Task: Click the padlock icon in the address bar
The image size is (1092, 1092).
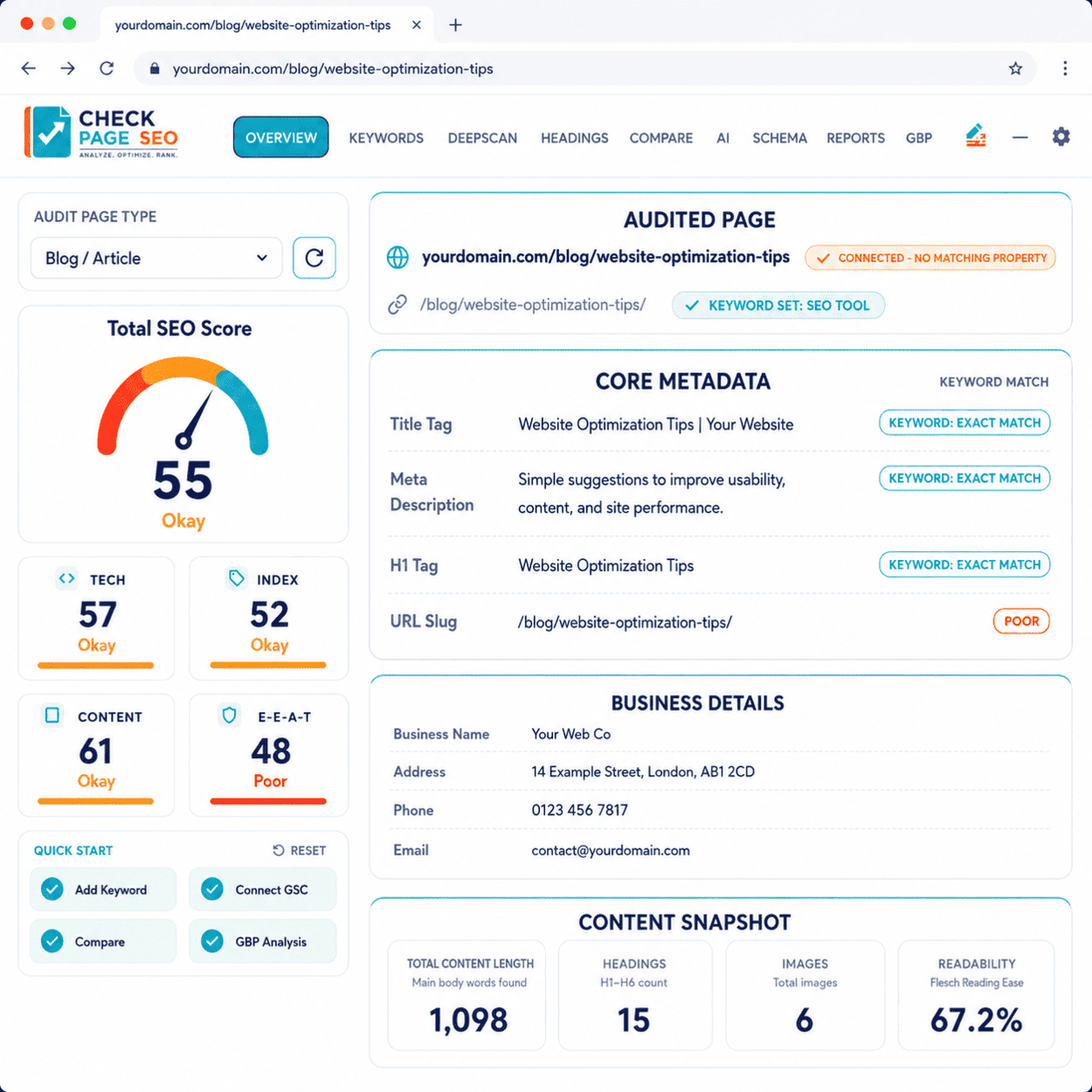Action: [x=155, y=68]
